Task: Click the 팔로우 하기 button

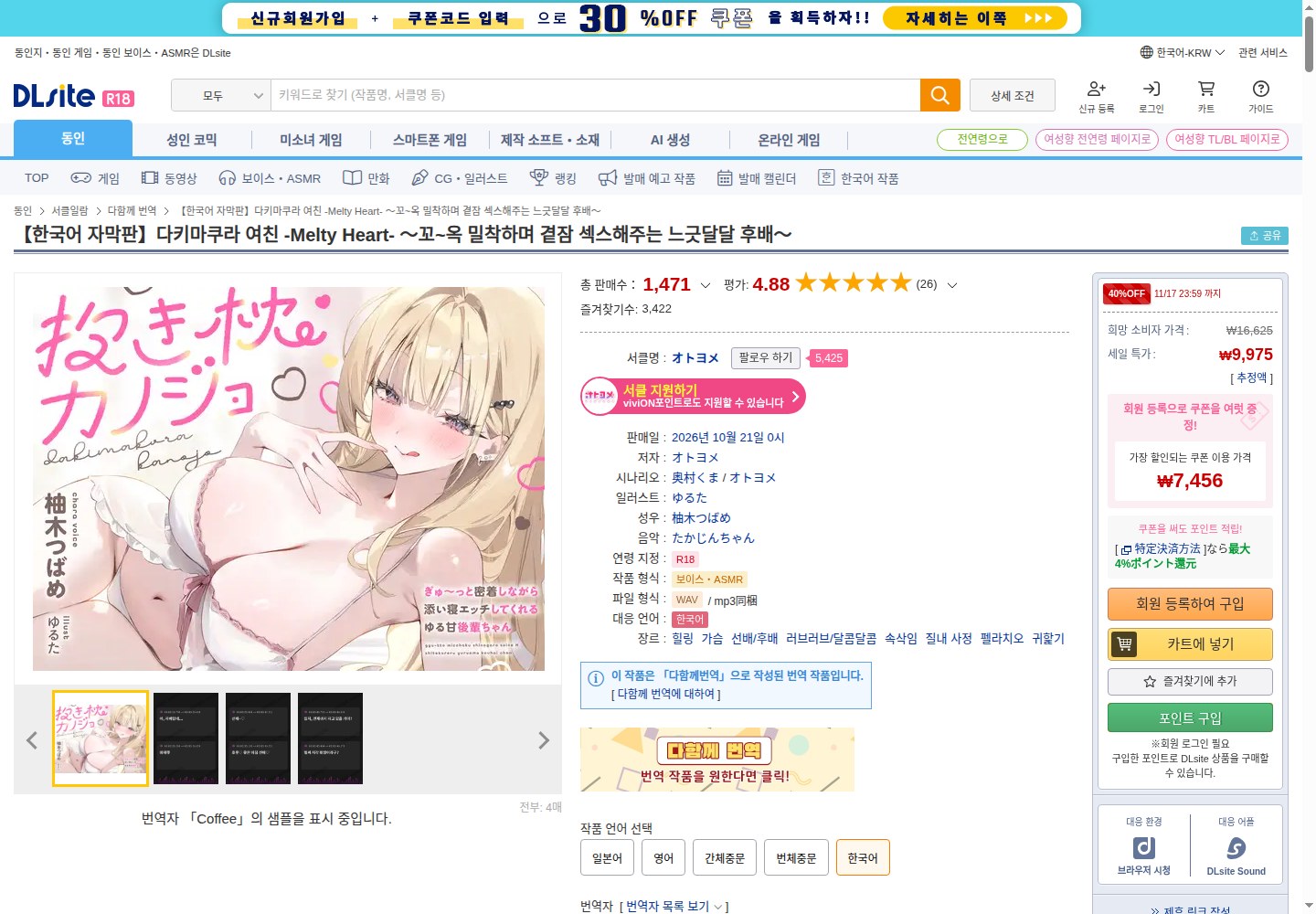Action: pos(766,358)
